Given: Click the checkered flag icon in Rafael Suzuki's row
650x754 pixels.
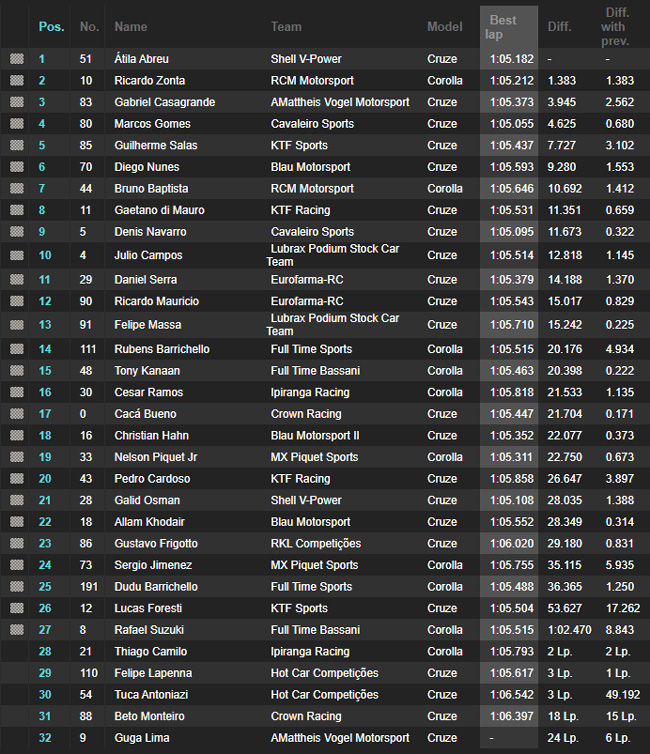Looking at the screenshot, I should tap(17, 630).
